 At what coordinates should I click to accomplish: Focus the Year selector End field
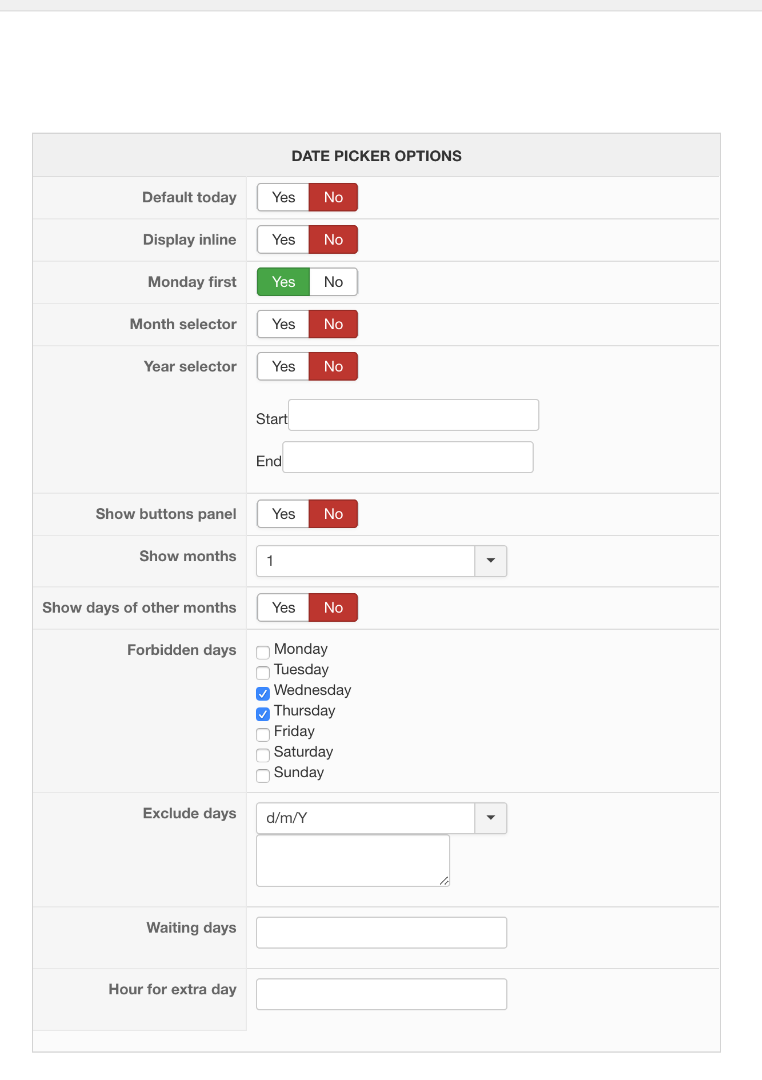(x=408, y=457)
